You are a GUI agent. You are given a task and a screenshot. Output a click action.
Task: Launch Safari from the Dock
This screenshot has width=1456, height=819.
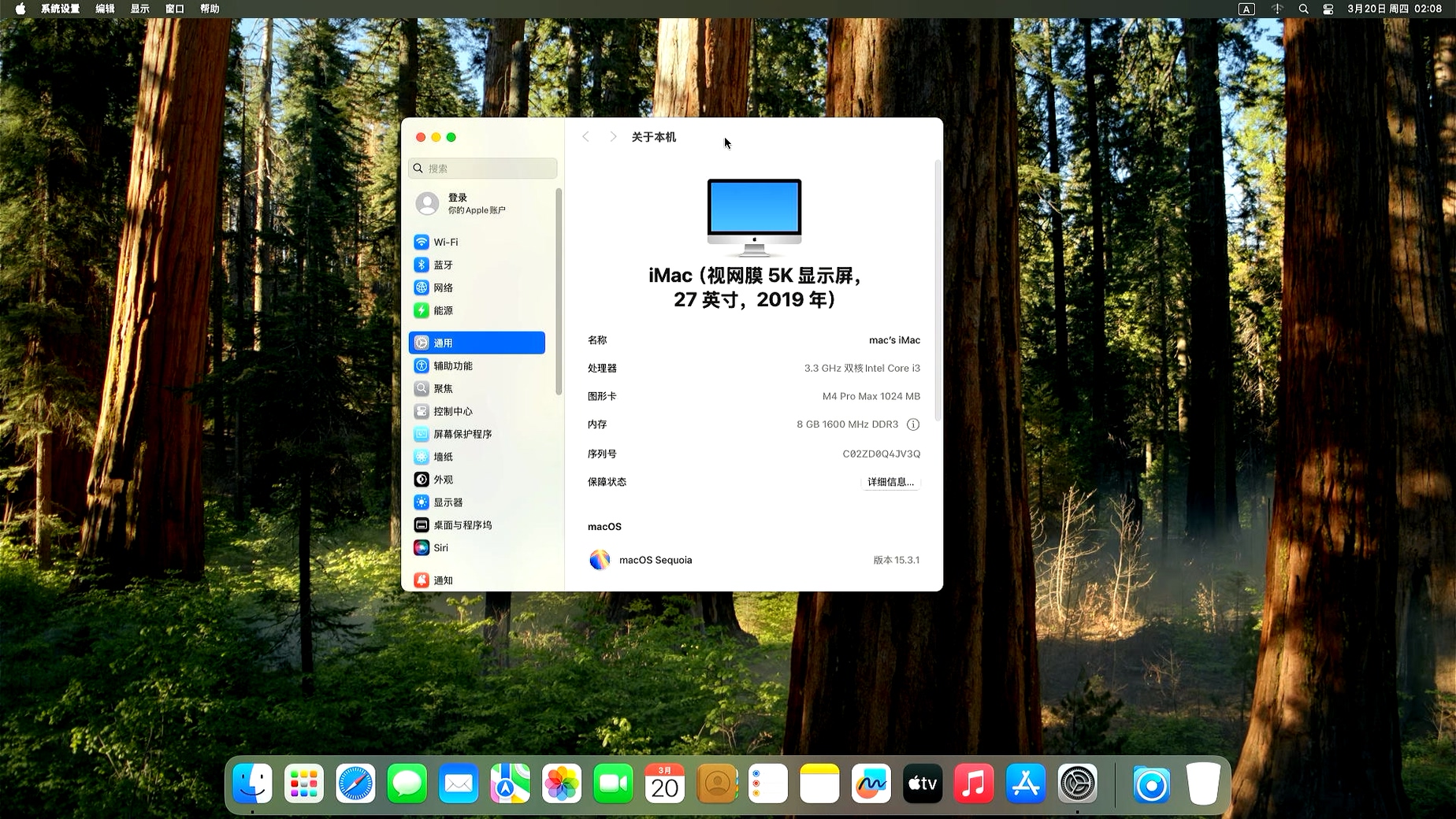(355, 784)
